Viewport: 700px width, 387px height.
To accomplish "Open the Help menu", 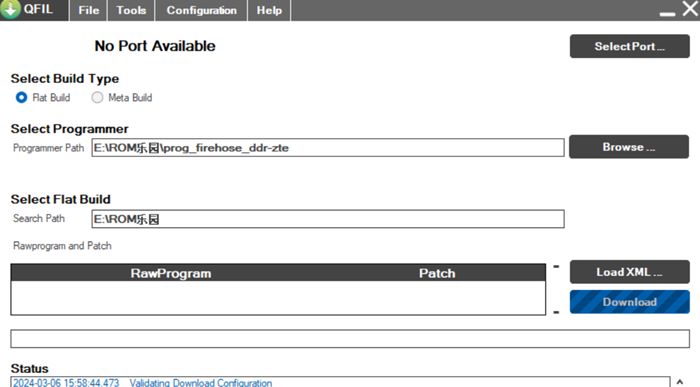I will coord(269,10).
